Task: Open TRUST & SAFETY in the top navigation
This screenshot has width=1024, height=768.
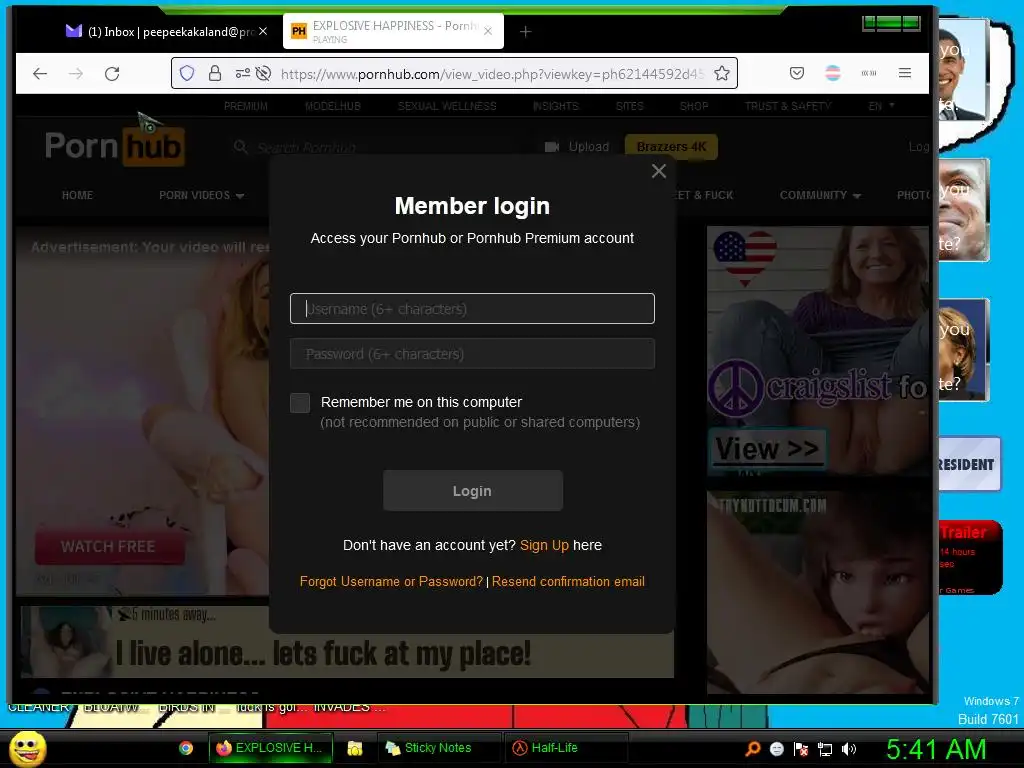Action: 788,106
